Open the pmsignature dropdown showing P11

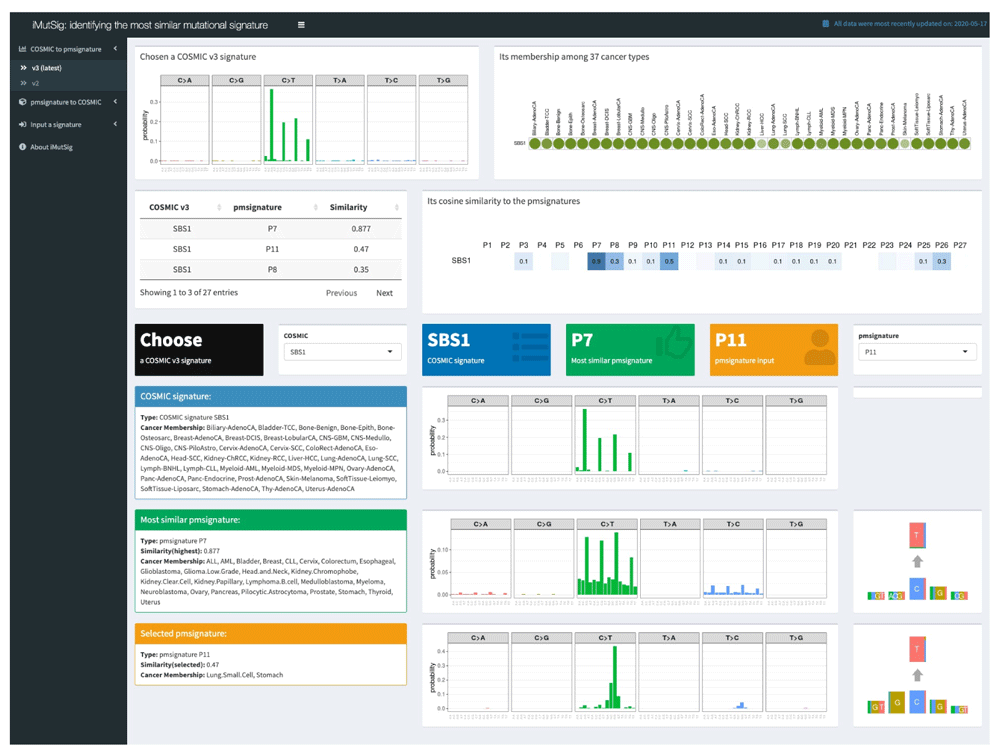tap(916, 352)
